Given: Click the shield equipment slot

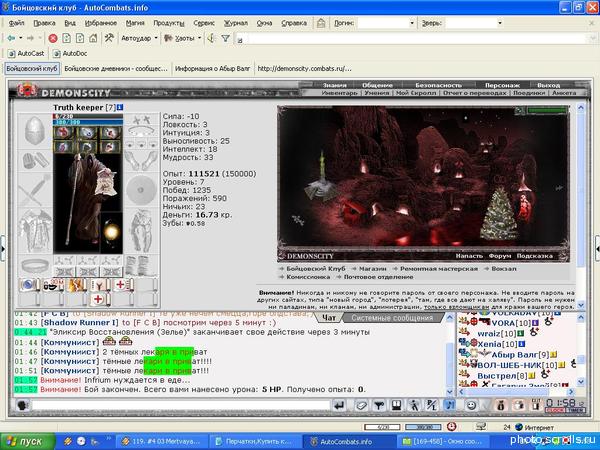Looking at the screenshot, I should point(141,190).
